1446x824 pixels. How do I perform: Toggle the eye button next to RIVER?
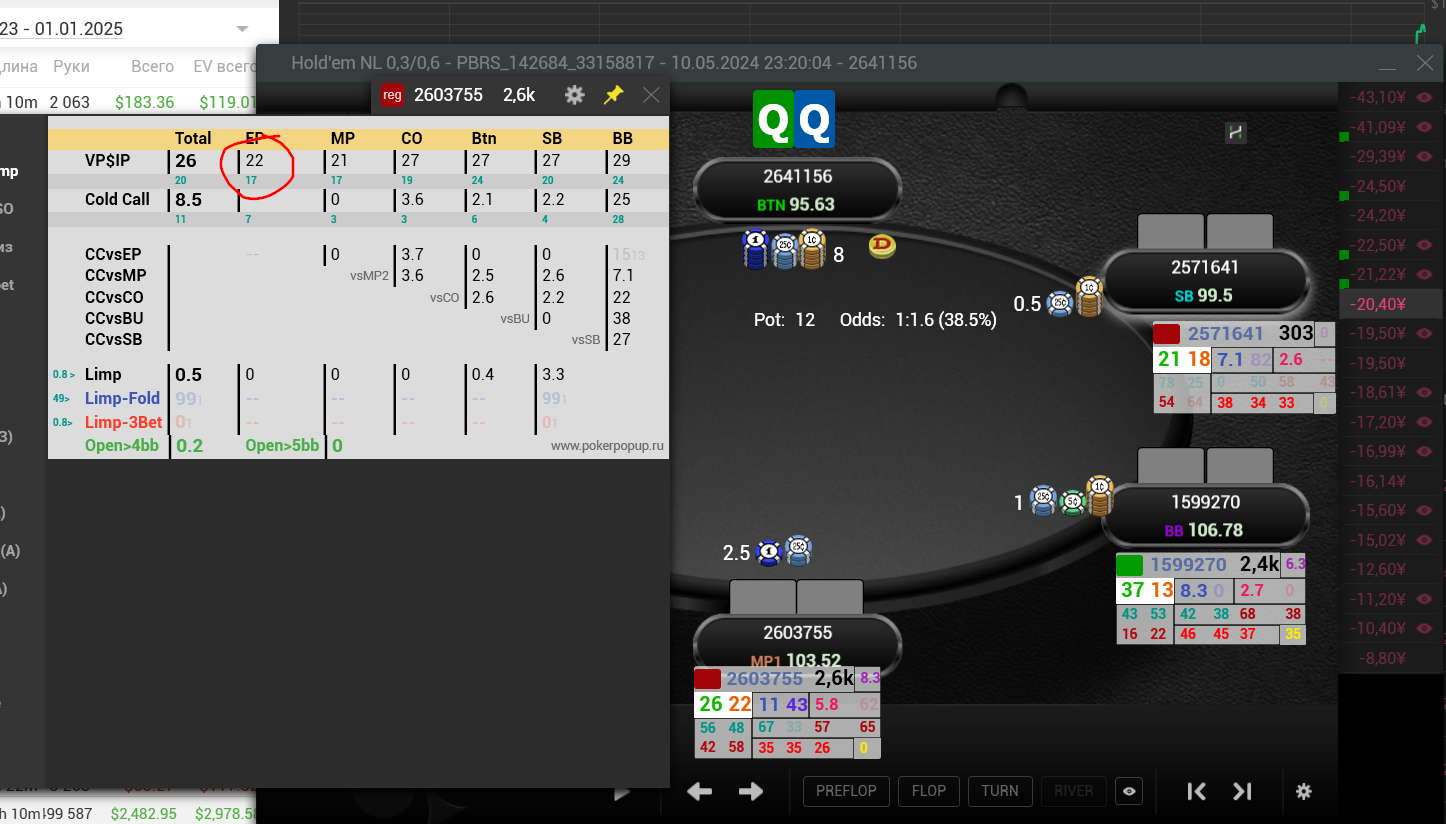(1130, 791)
